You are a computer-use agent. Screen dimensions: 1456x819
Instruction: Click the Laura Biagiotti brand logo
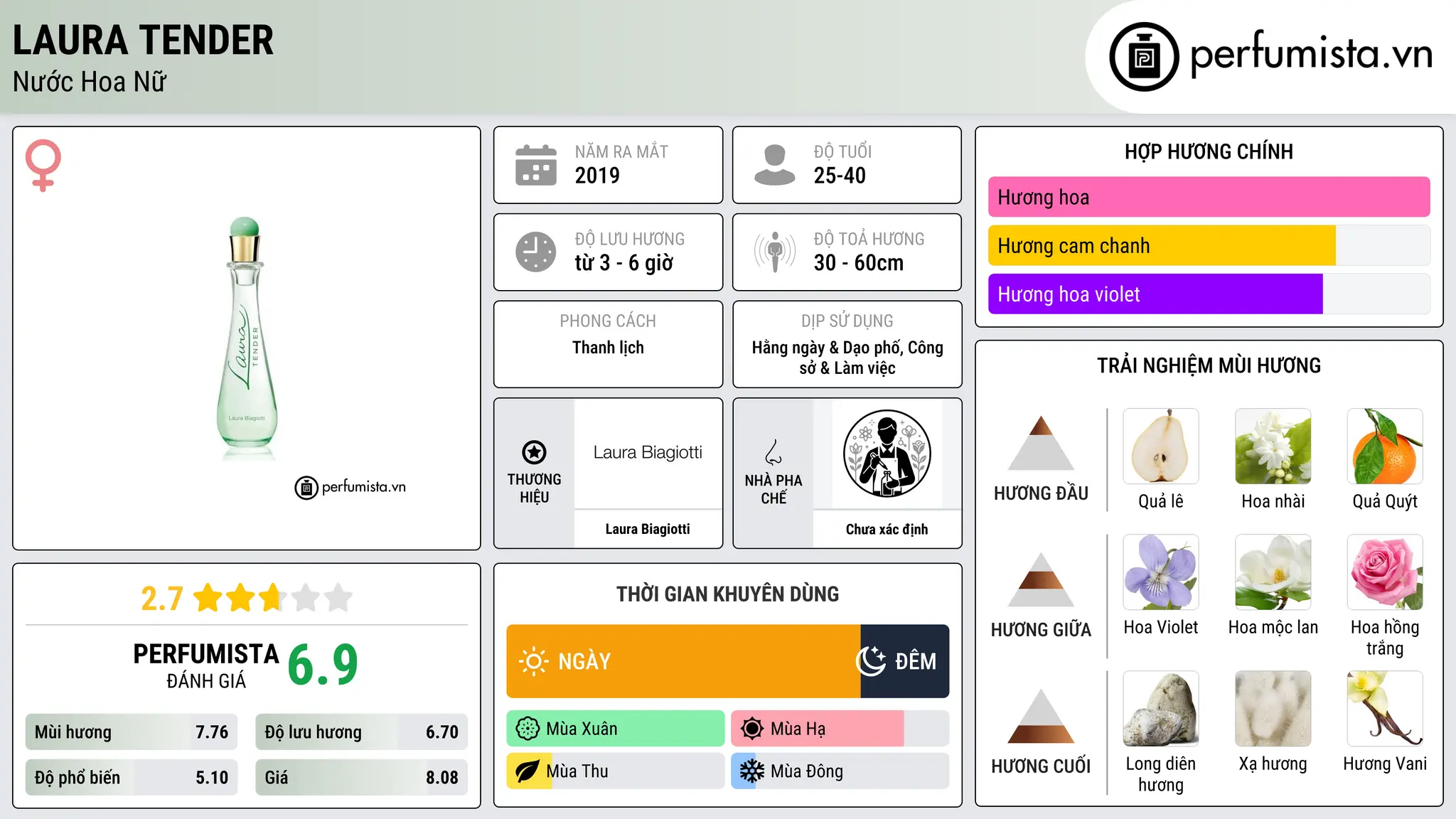pos(648,453)
